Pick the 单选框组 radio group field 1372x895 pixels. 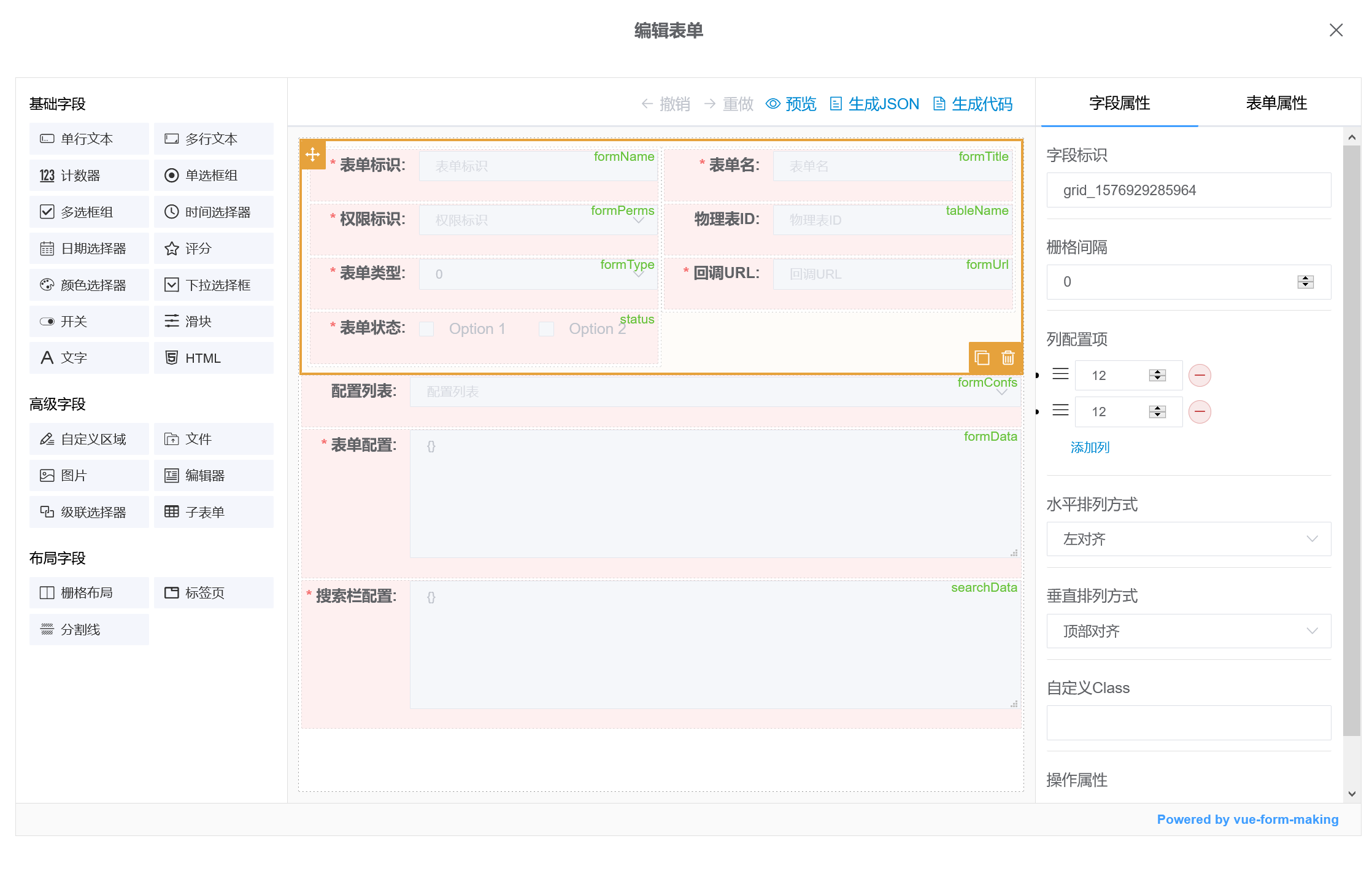214,176
